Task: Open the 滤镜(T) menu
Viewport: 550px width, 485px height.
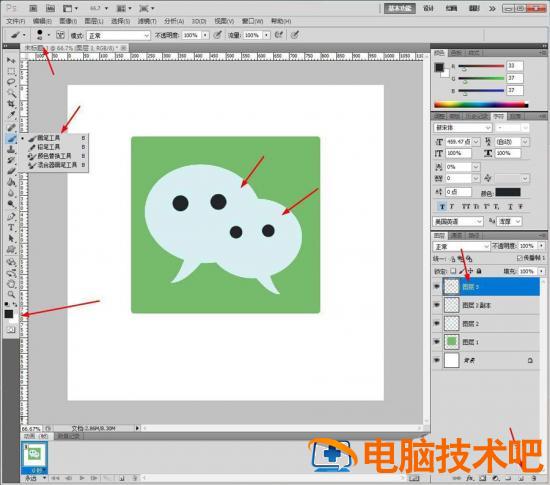Action: point(147,21)
